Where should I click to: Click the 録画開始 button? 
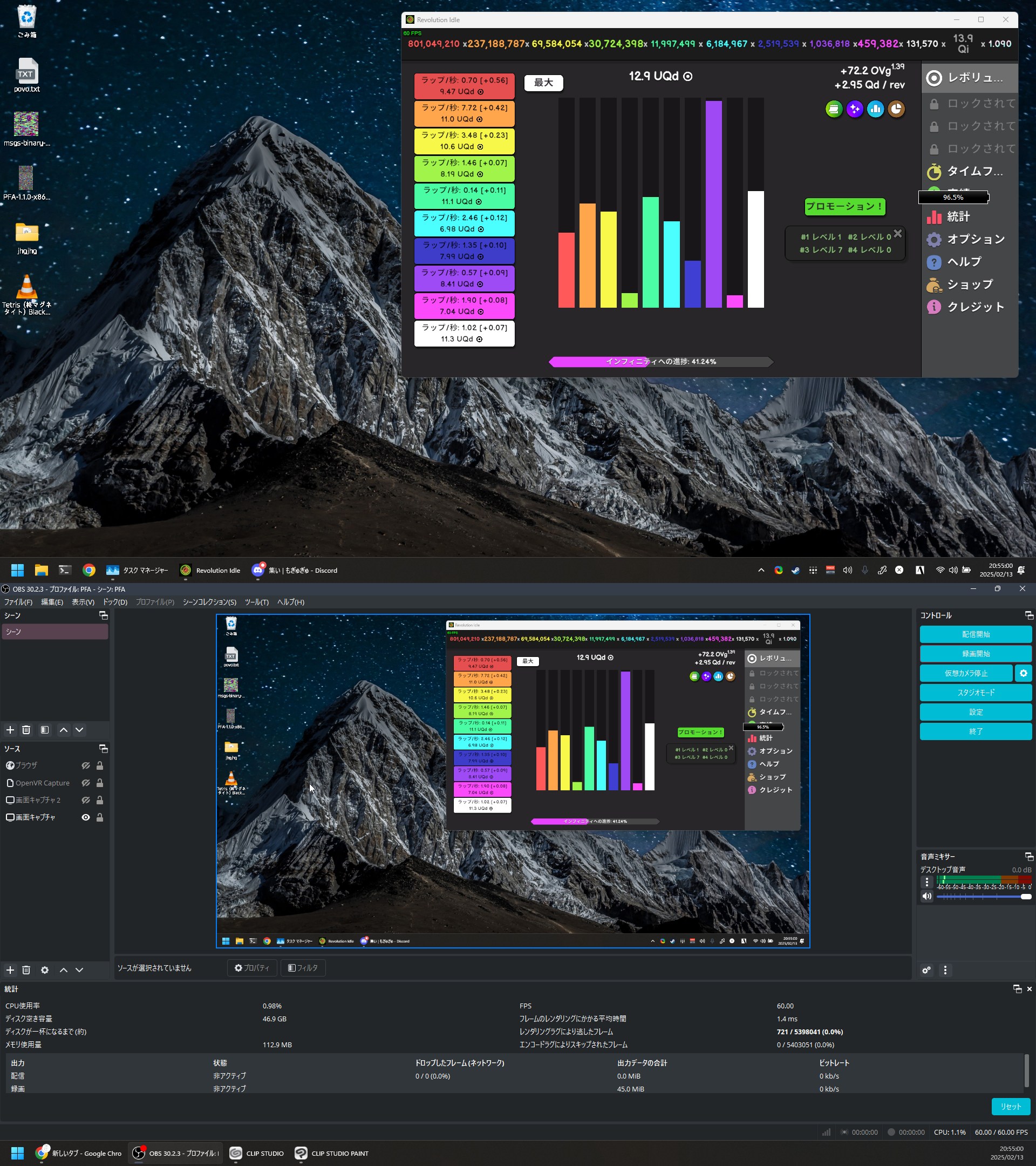coord(975,654)
